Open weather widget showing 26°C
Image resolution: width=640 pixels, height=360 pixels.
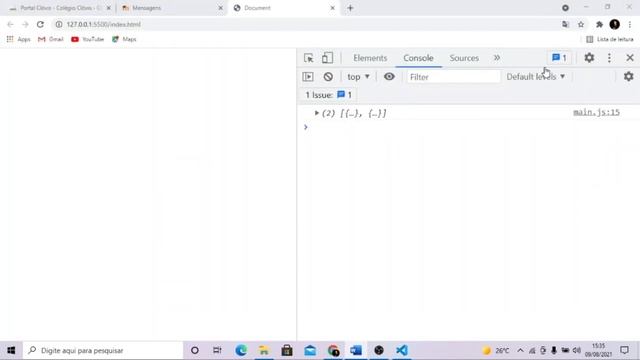tap(496, 350)
